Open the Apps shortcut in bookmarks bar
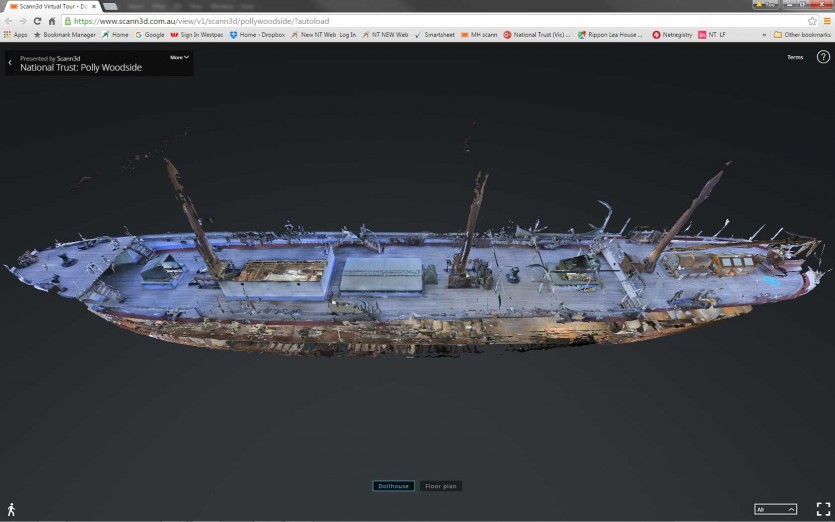The width and height of the screenshot is (835, 522). [15, 35]
